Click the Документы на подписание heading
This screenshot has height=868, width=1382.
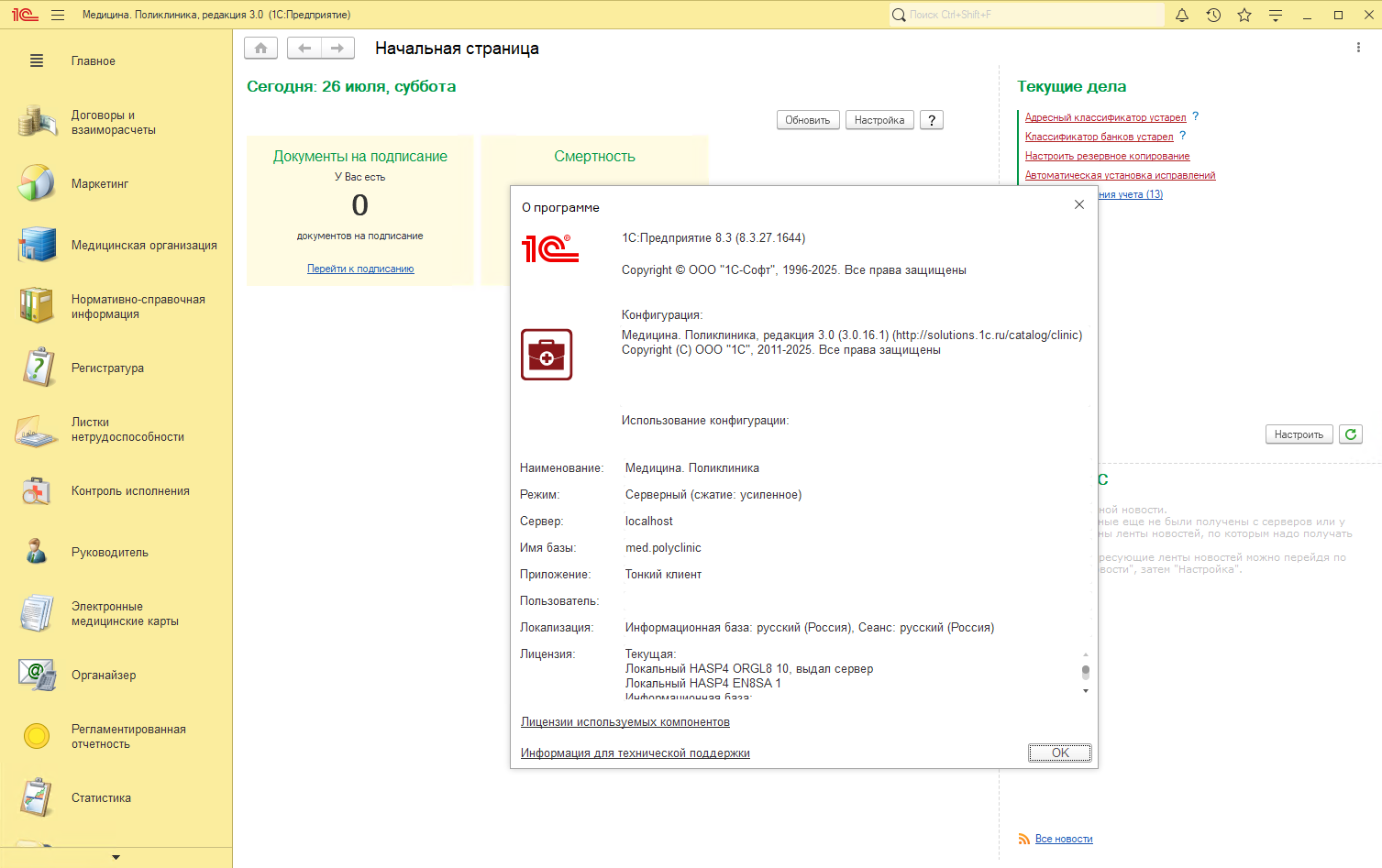tap(360, 157)
